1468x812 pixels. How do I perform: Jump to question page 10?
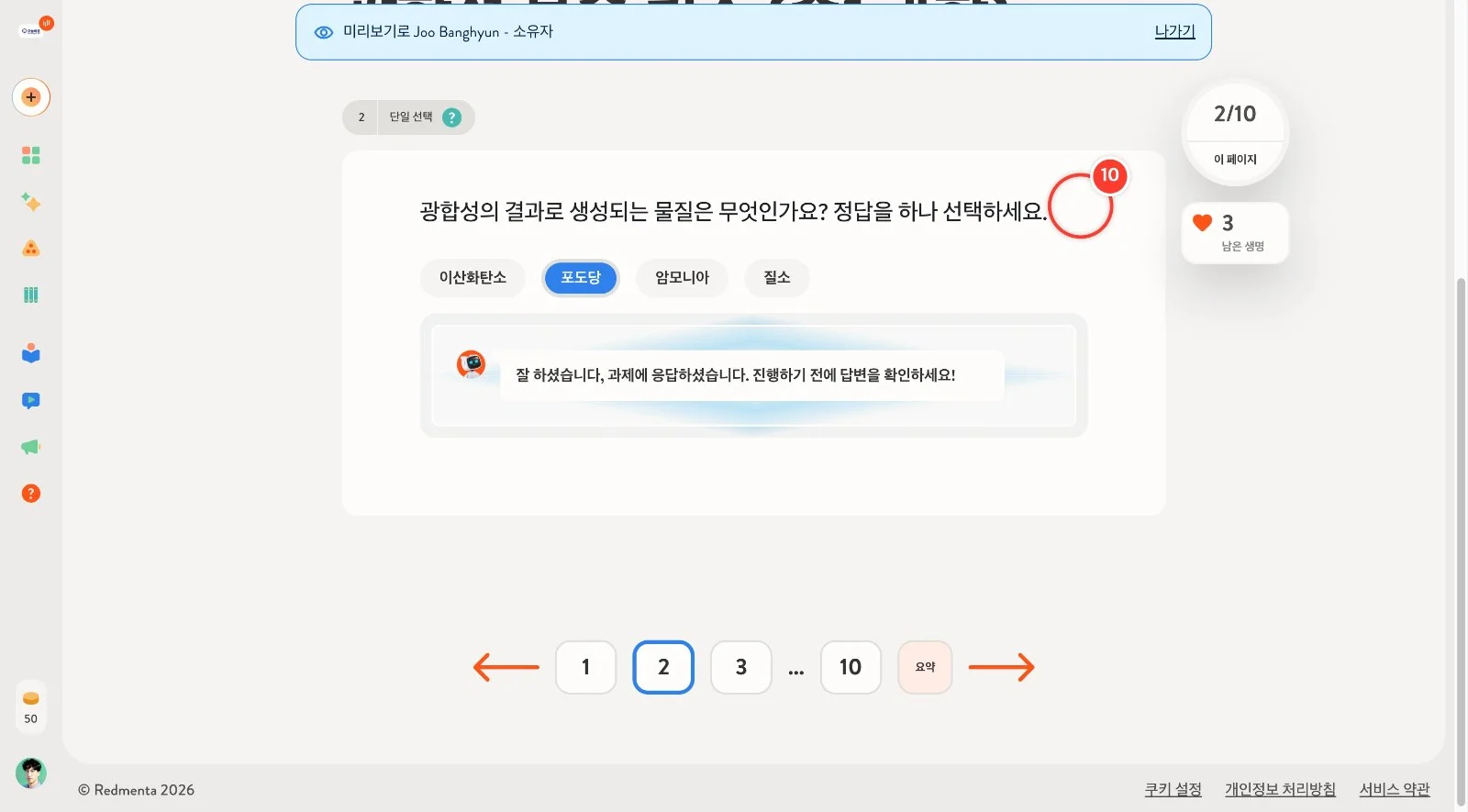[851, 667]
